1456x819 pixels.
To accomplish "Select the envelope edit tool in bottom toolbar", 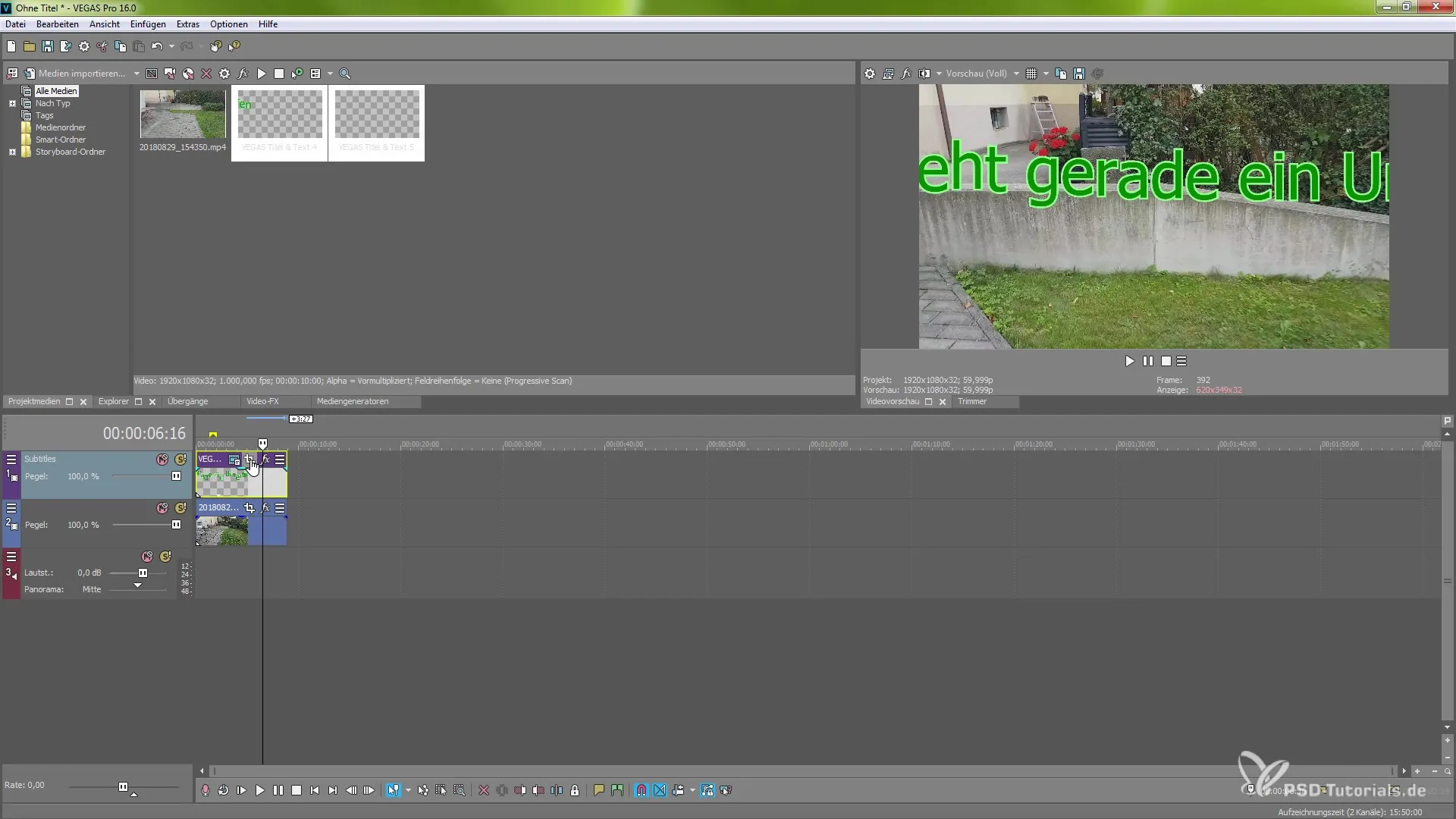I will (x=423, y=790).
